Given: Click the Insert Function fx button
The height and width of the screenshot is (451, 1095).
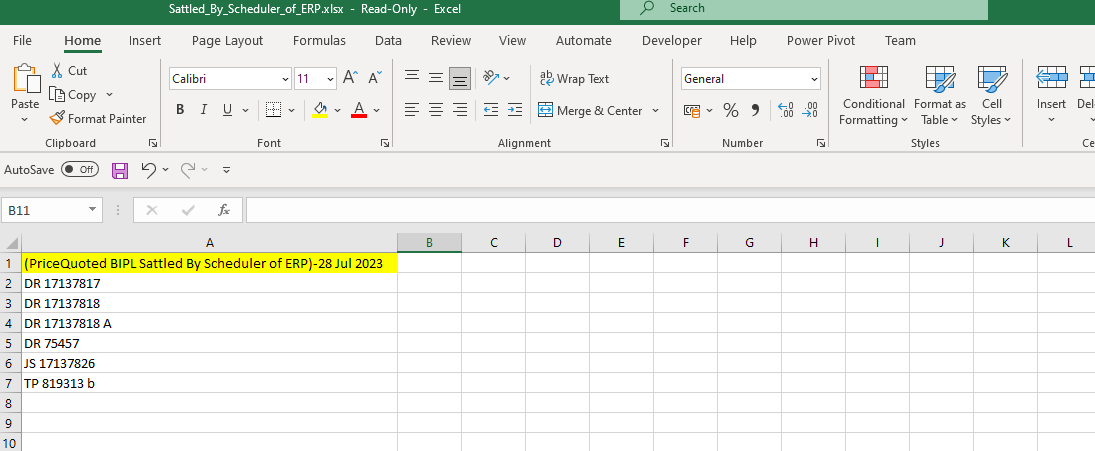Looking at the screenshot, I should coord(224,210).
